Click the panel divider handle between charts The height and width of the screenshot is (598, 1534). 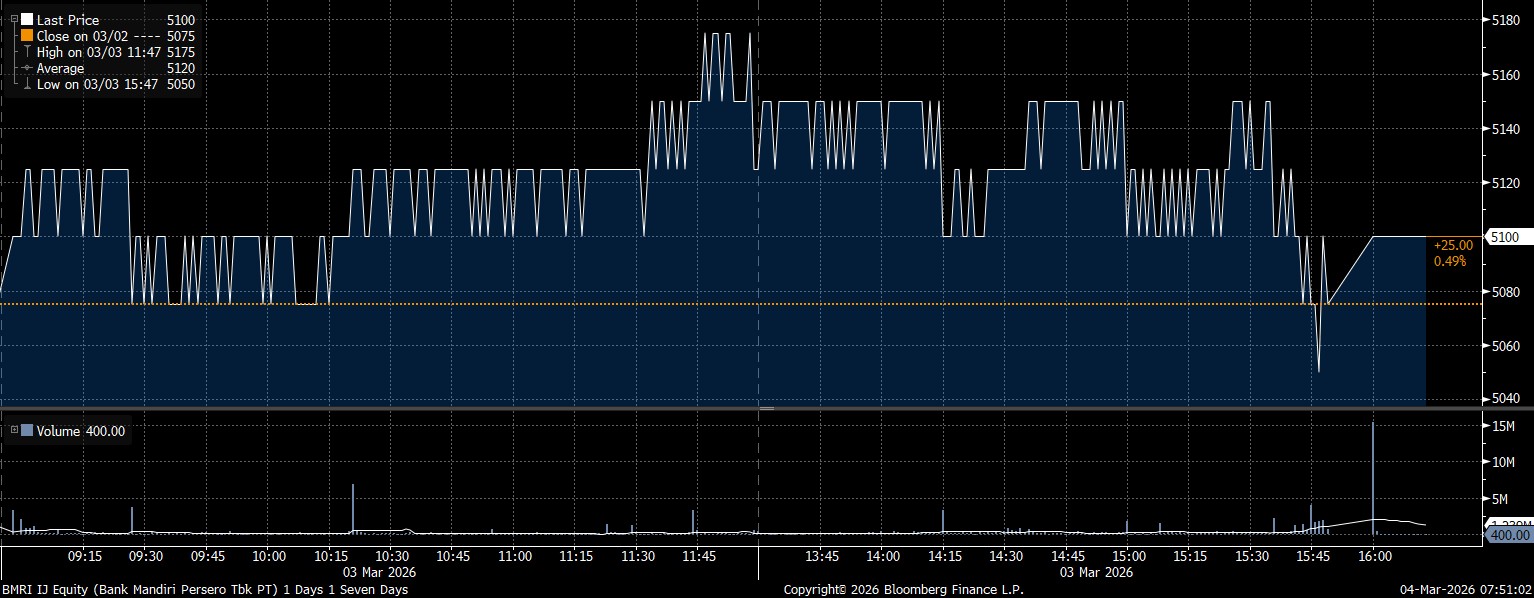click(x=767, y=409)
